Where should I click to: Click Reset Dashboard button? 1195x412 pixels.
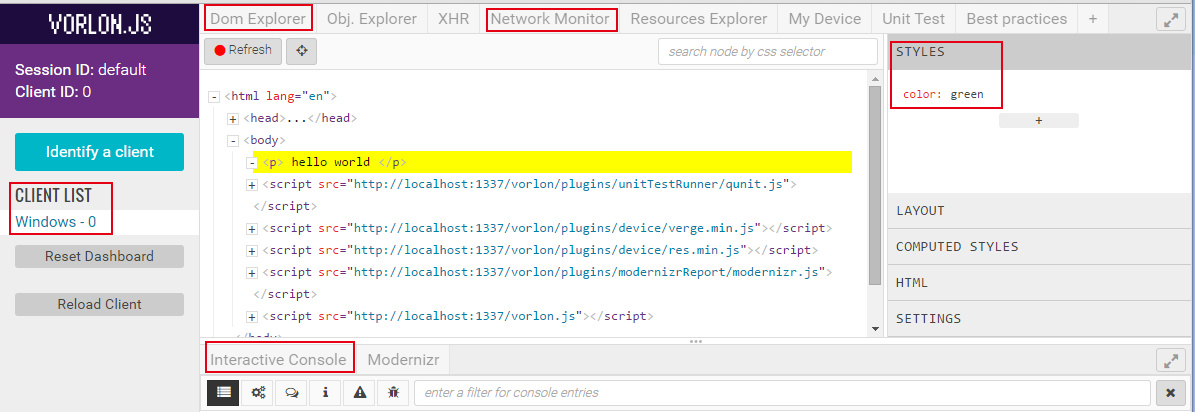tap(100, 256)
